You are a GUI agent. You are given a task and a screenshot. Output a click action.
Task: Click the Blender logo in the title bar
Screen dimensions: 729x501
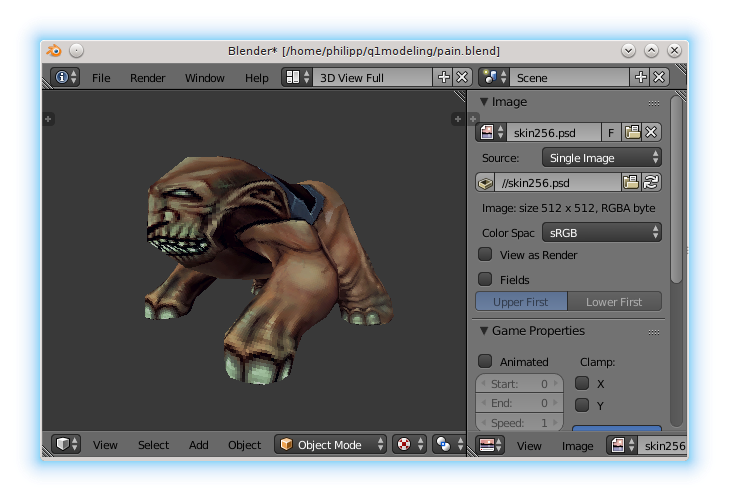pos(54,50)
